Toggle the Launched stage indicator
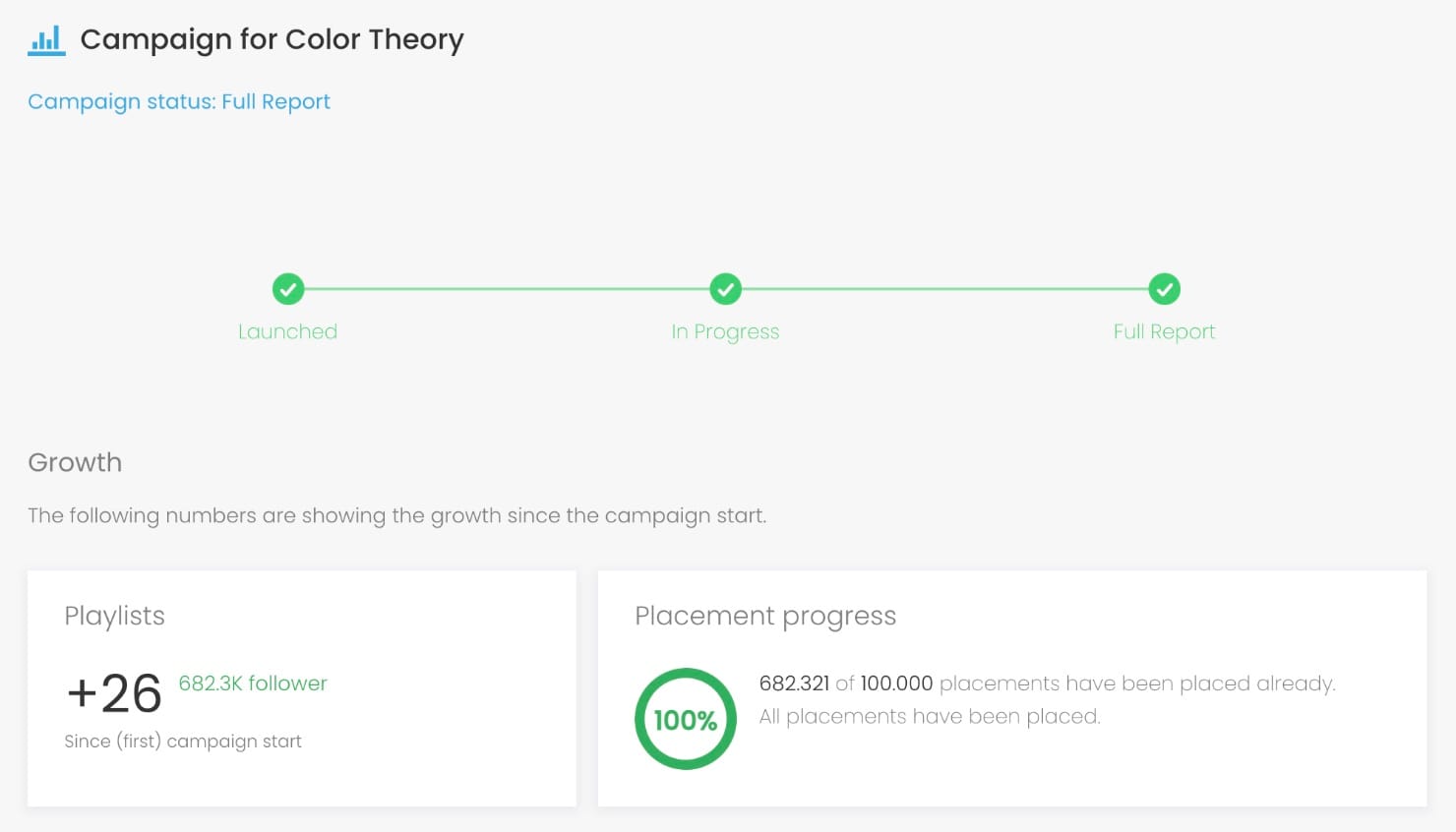This screenshot has width=1456, height=832. tap(287, 289)
